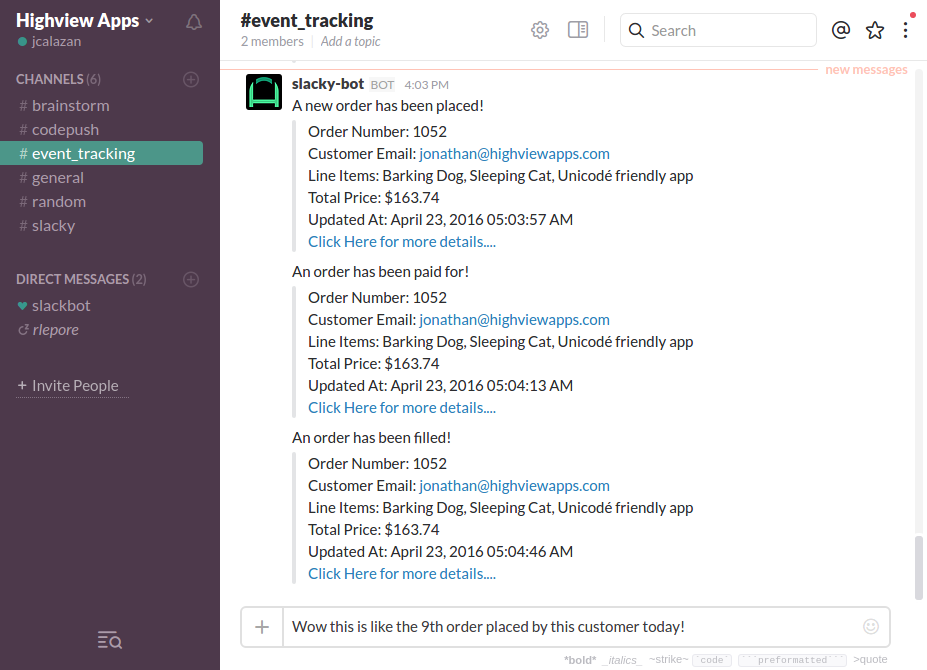The height and width of the screenshot is (670, 927).
Task: Open email link in 'new order placed' message
Action: [x=514, y=154]
